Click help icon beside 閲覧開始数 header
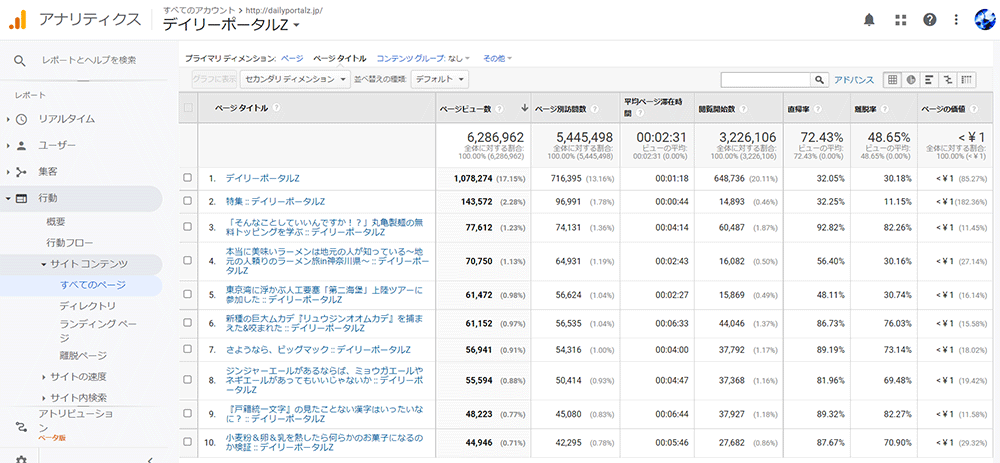 pyautogui.click(x=744, y=108)
